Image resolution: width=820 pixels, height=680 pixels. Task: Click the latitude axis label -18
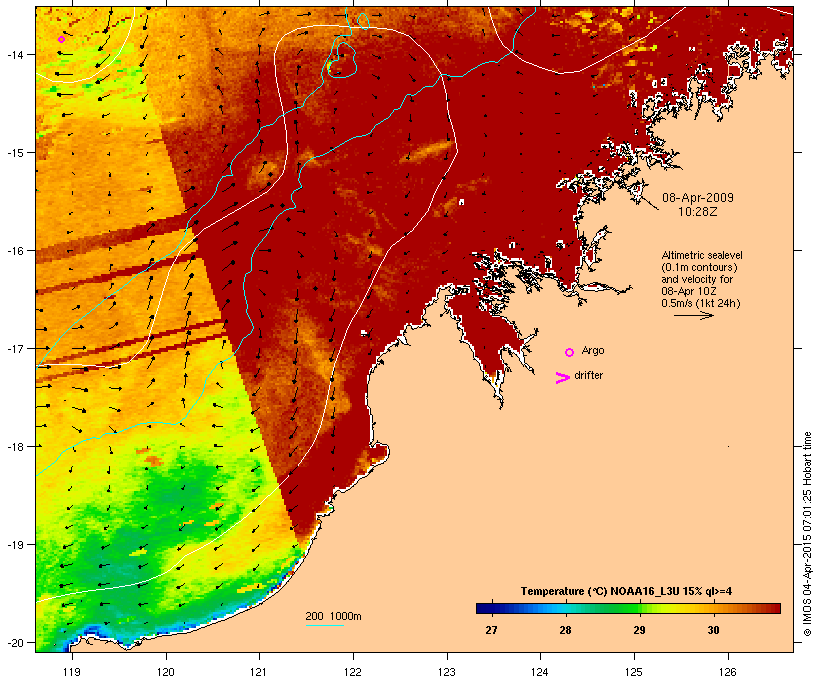pos(14,446)
